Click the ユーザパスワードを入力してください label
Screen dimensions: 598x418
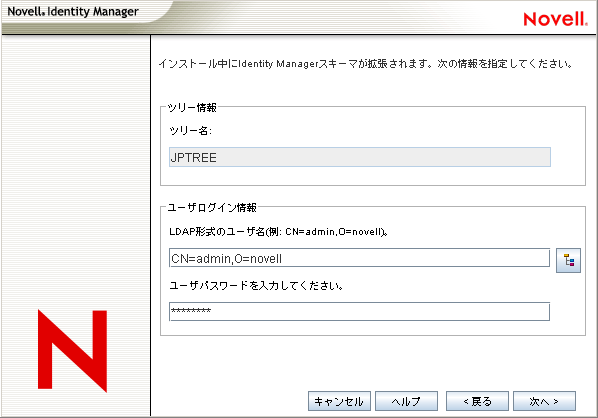coord(256,285)
